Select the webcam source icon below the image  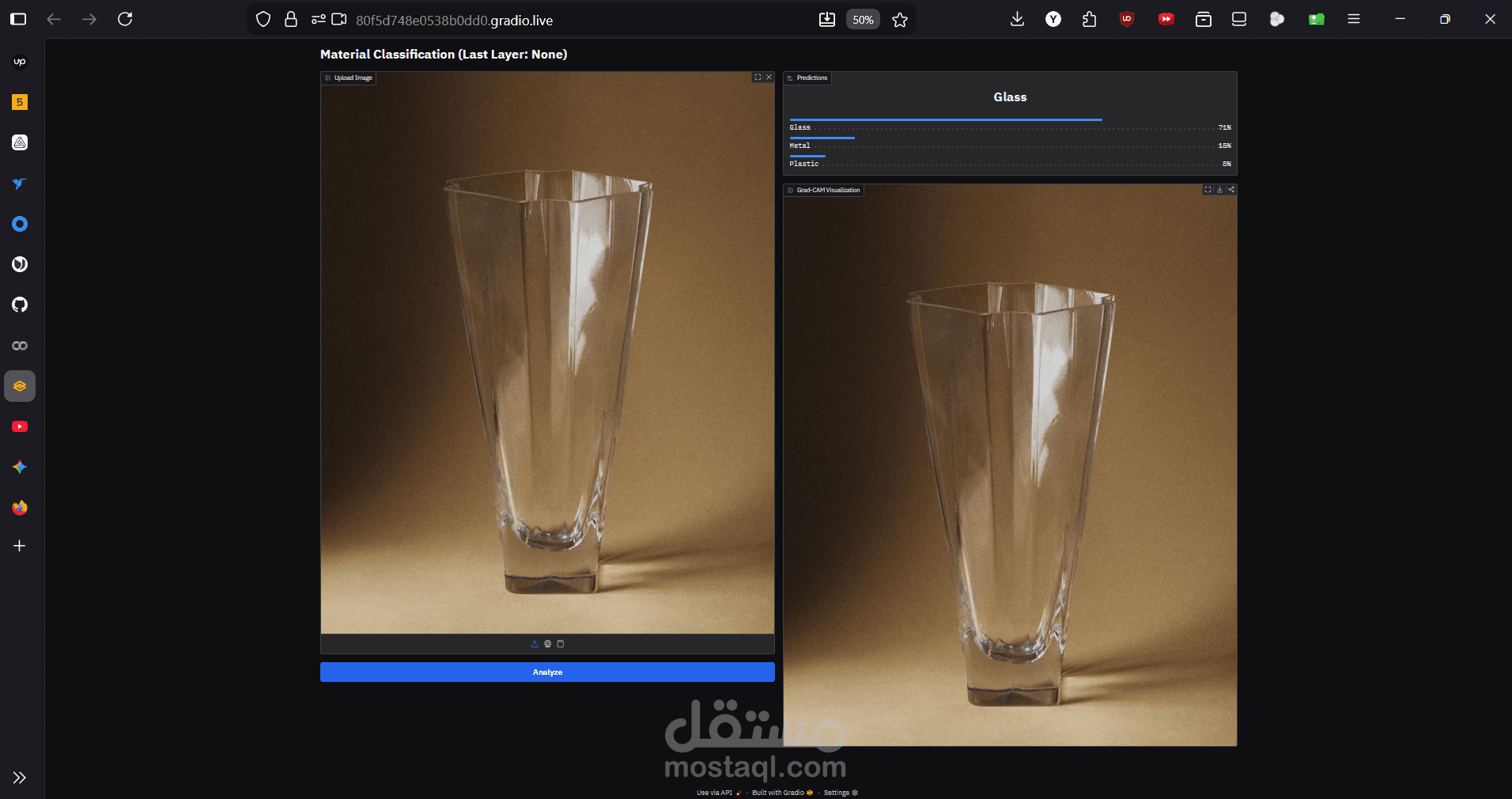click(x=547, y=644)
